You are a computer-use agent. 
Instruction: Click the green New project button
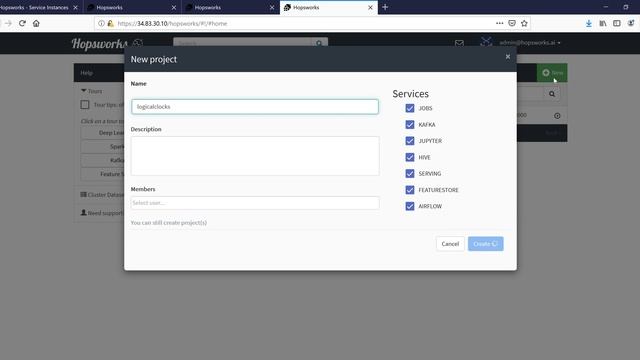click(552, 73)
